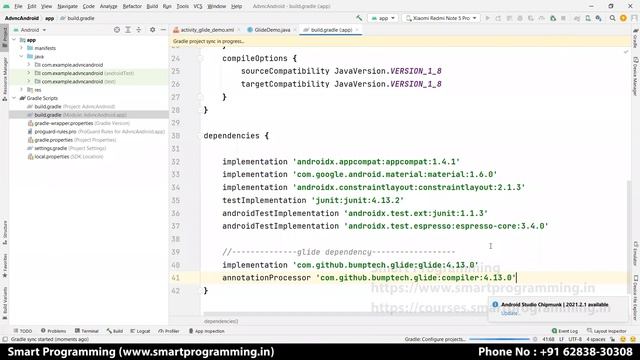The width and height of the screenshot is (640, 360).
Task: Open the Xiaomi Redmi Note 5 Pro device dropdown
Action: click(441, 18)
